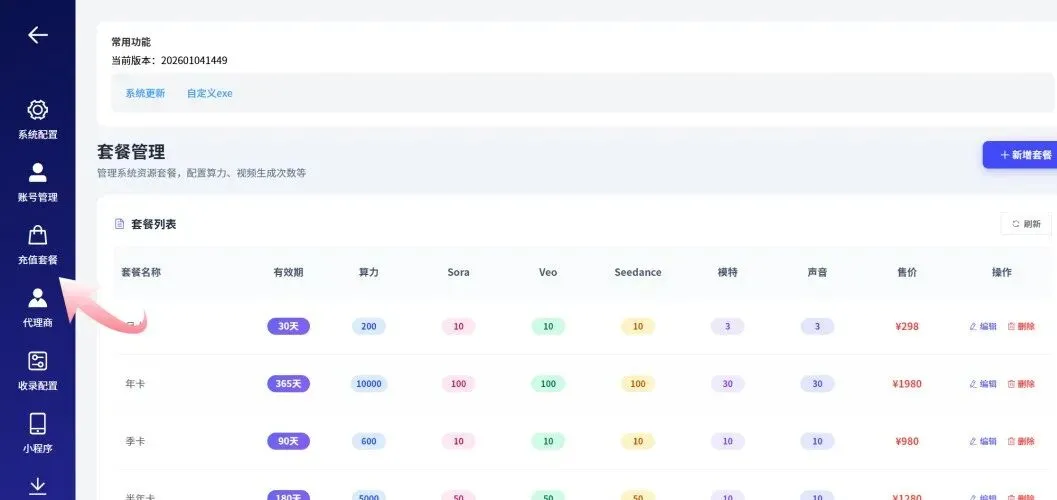Image resolution: width=1057 pixels, height=500 pixels.
Task: Click the 套餐名称 column header
Action: point(141,272)
